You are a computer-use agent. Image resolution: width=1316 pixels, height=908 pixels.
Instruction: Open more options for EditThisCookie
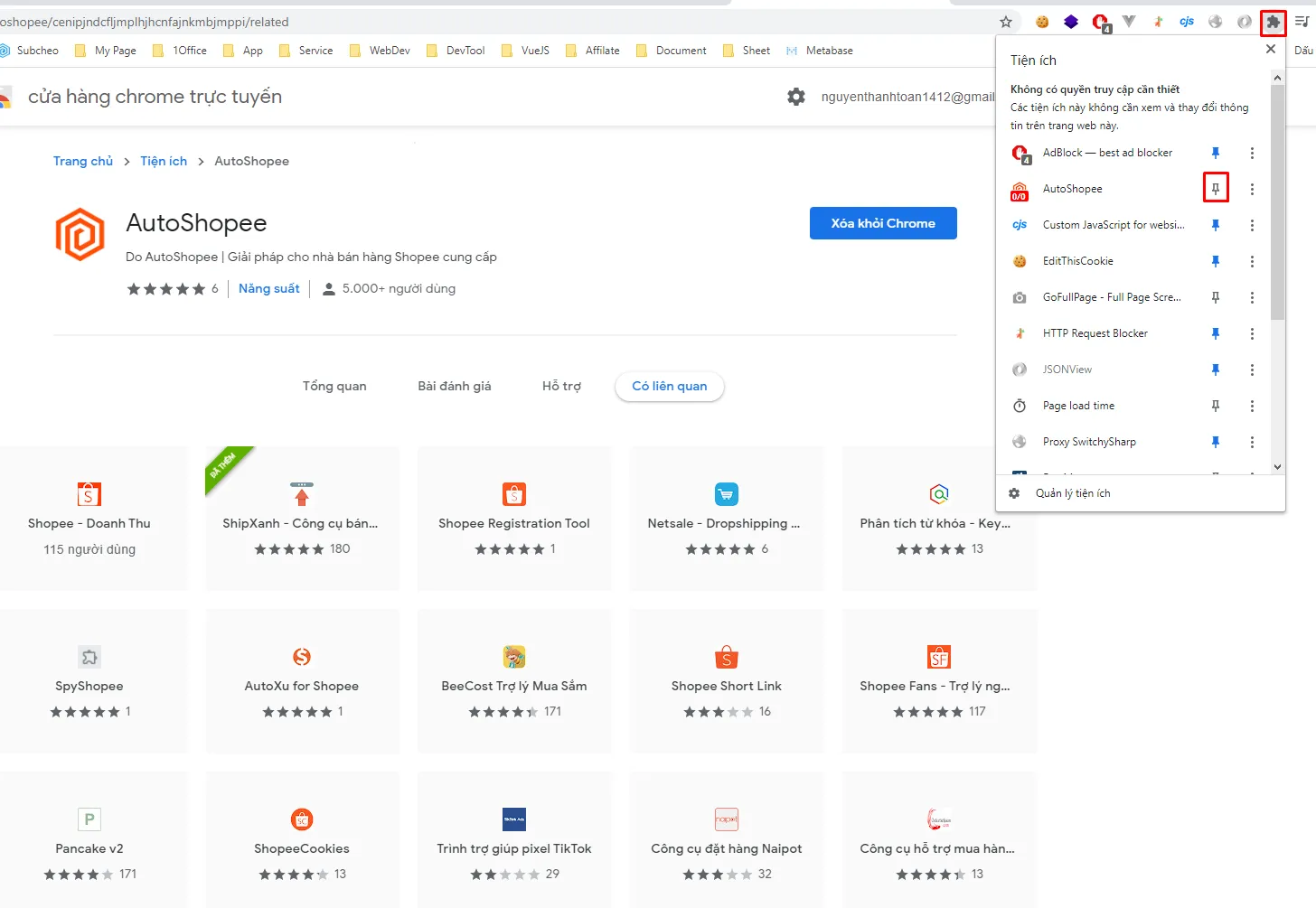1252,261
